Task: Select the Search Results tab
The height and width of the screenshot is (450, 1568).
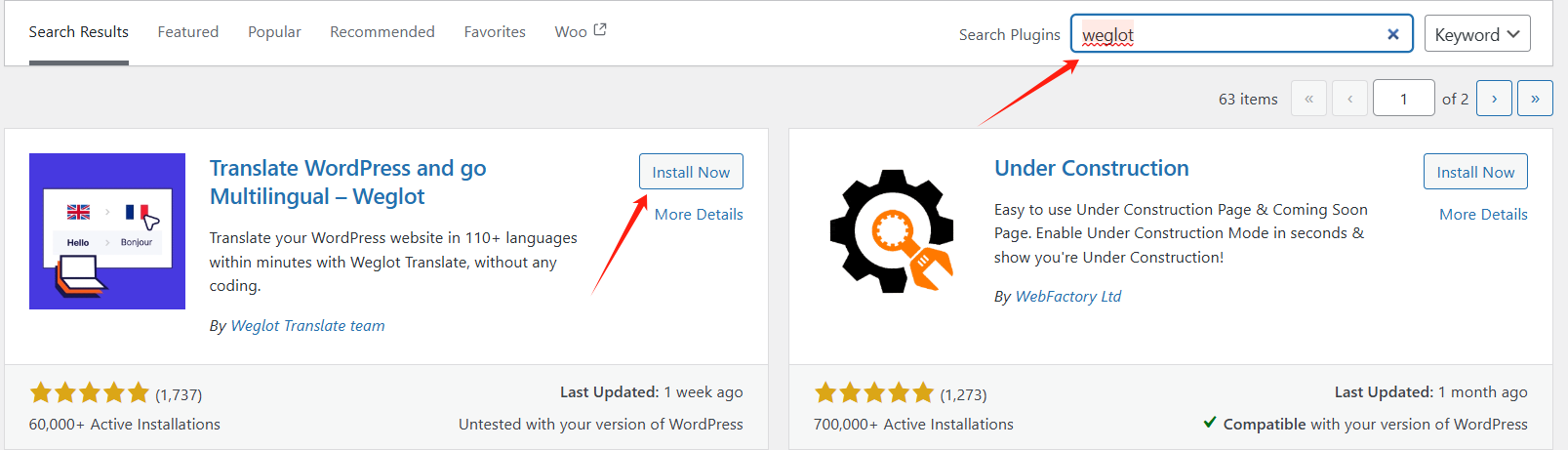Action: point(79,32)
